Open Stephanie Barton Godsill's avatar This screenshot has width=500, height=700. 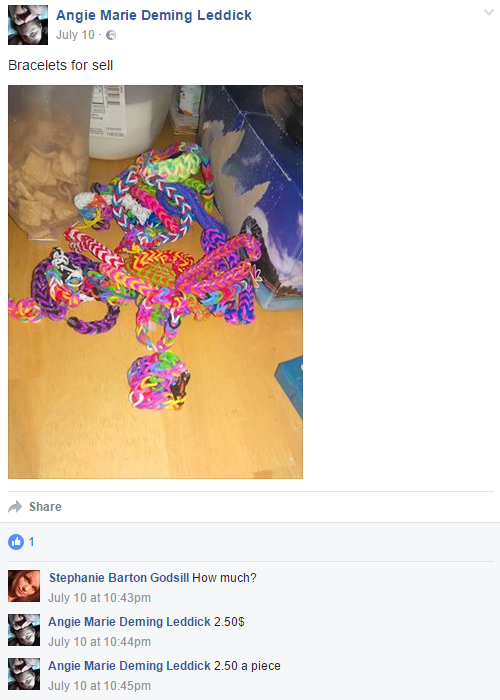pyautogui.click(x=24, y=586)
